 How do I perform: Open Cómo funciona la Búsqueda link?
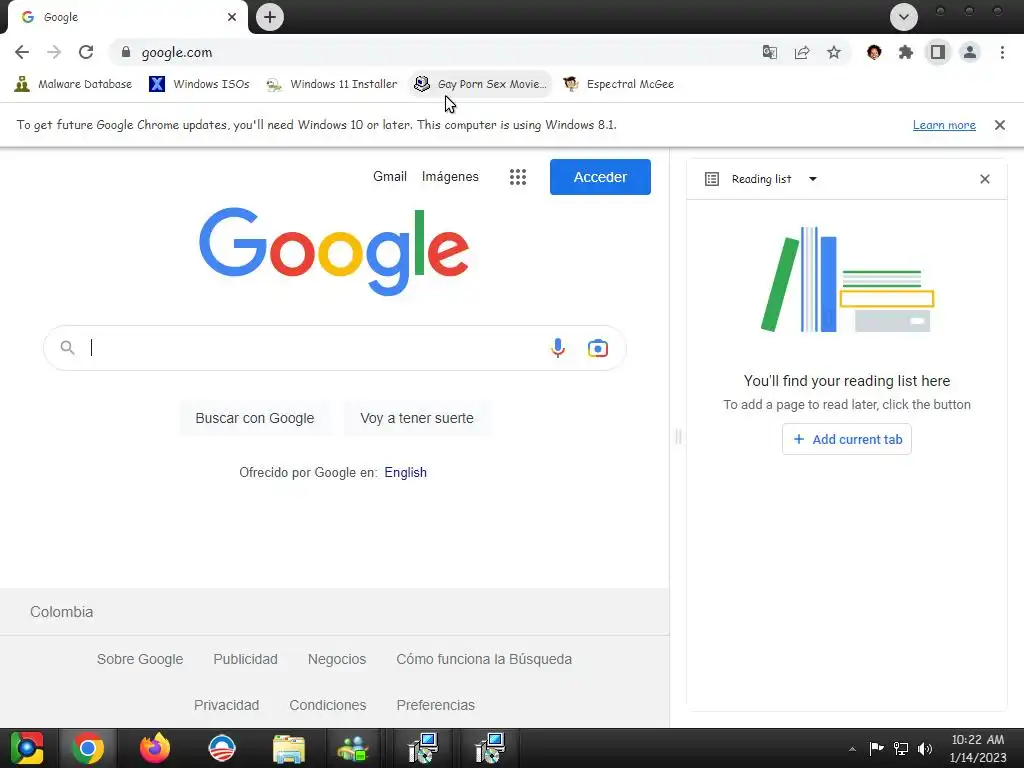[x=484, y=659]
